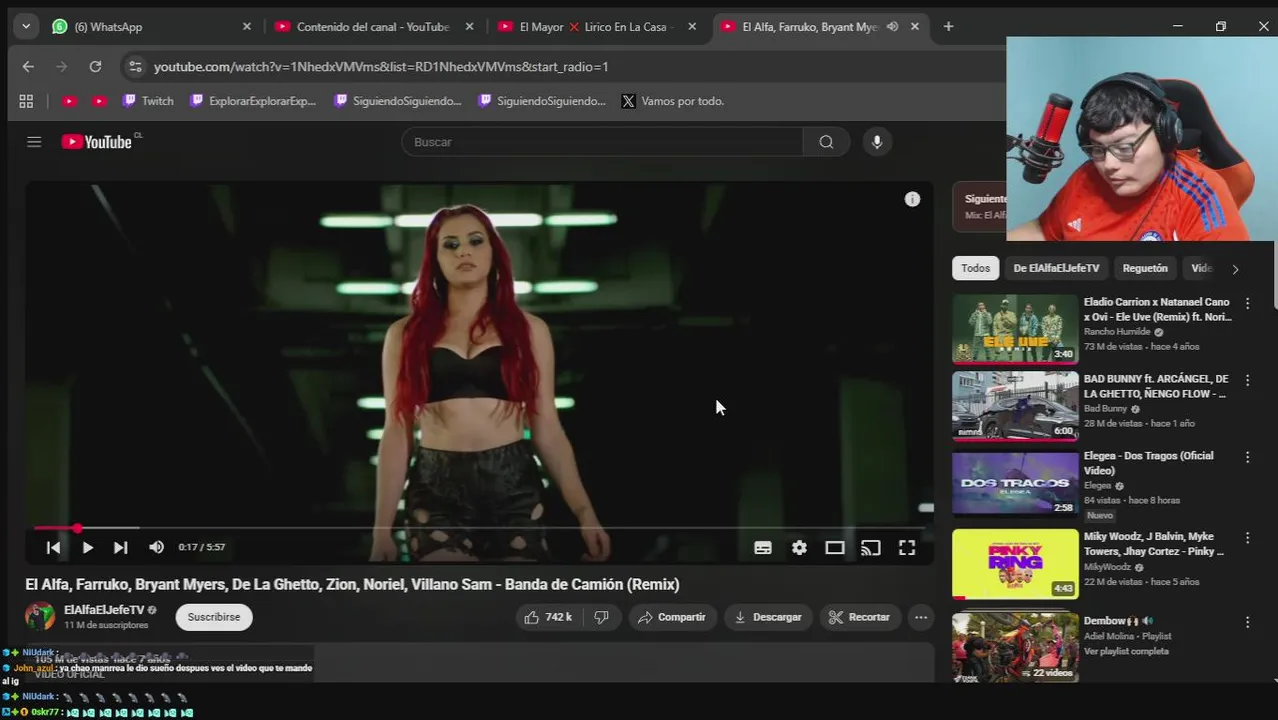Share video with Compartir button
The width and height of the screenshot is (1278, 720).
(672, 617)
